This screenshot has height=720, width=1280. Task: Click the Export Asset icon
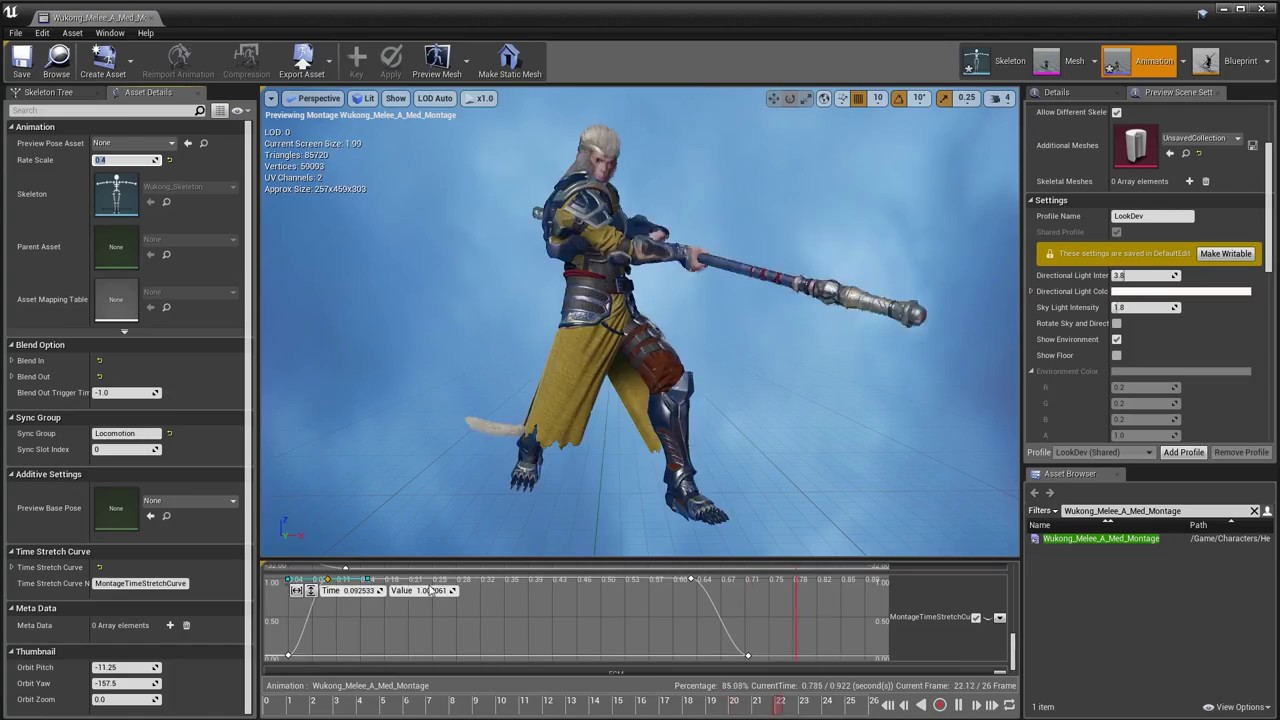(x=302, y=61)
